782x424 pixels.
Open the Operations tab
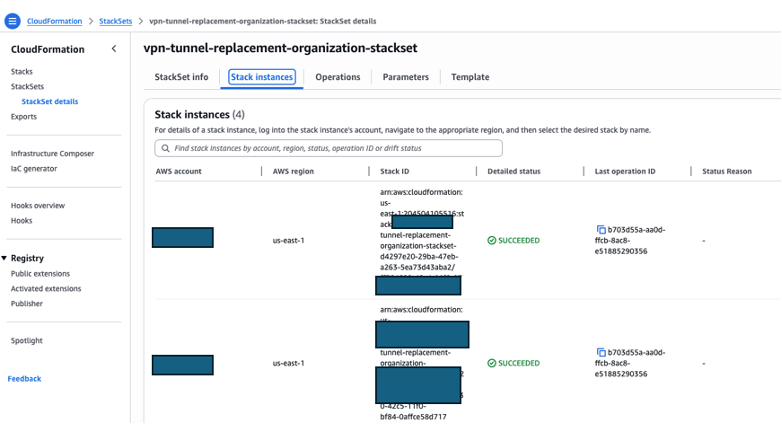coord(338,77)
